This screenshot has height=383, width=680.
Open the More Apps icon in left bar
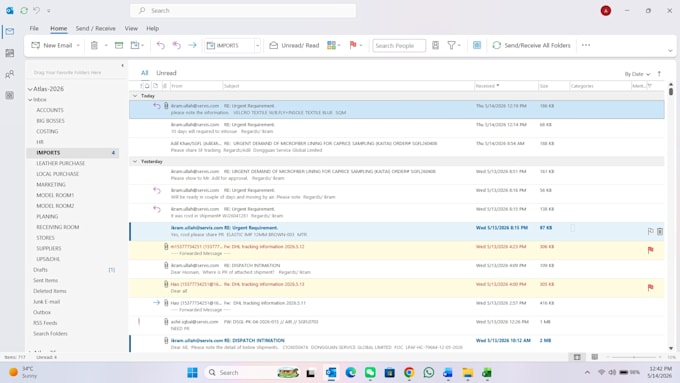(10, 95)
